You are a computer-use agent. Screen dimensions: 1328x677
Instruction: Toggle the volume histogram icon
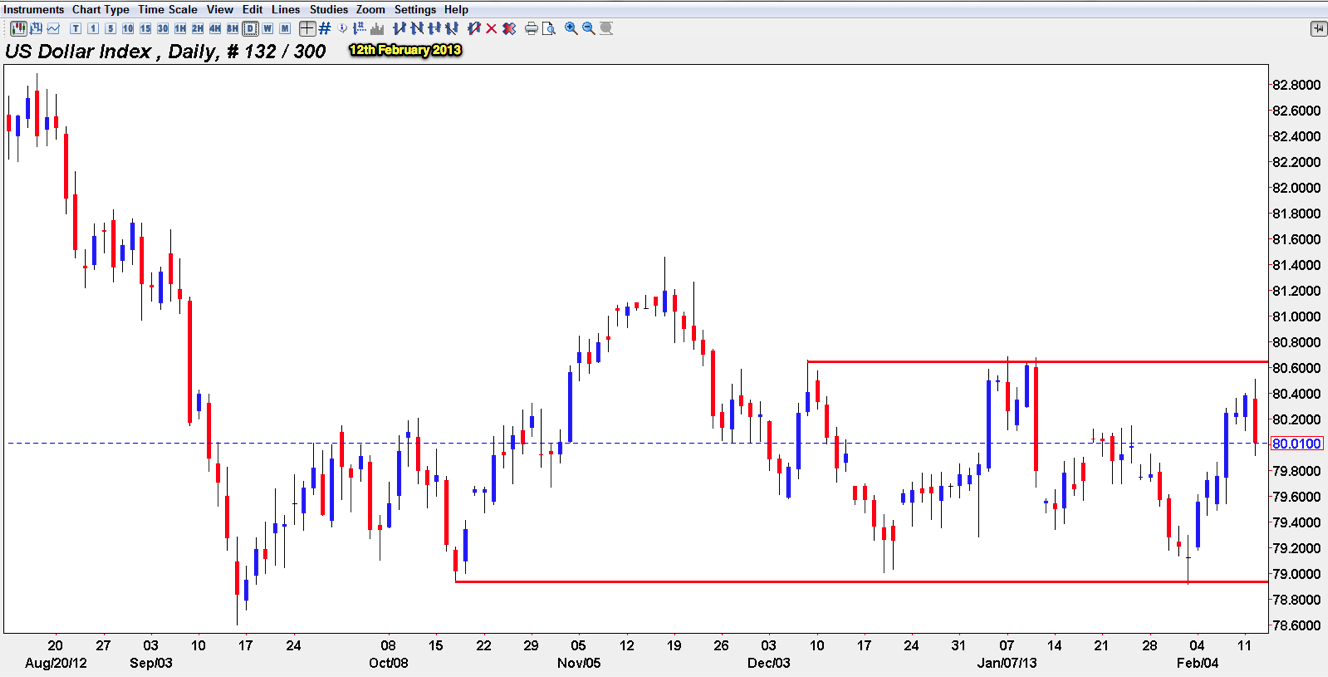pos(377,28)
